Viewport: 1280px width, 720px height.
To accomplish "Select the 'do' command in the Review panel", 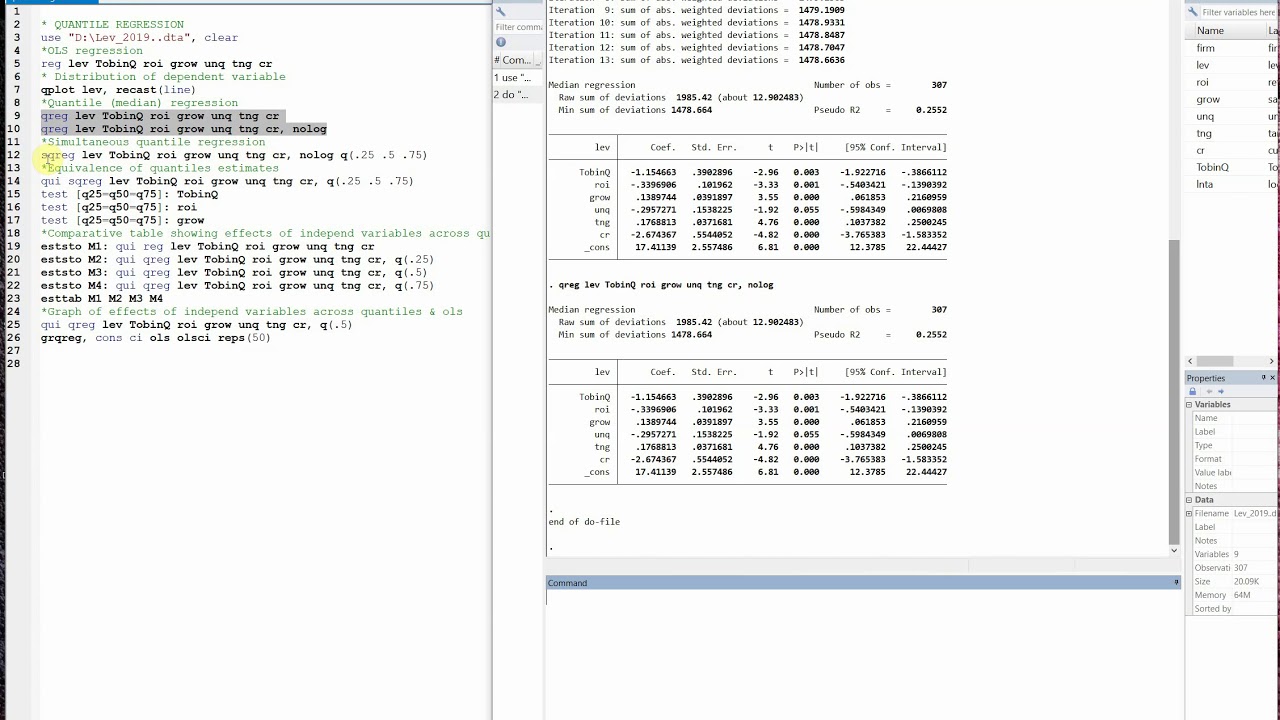I will (518, 95).
